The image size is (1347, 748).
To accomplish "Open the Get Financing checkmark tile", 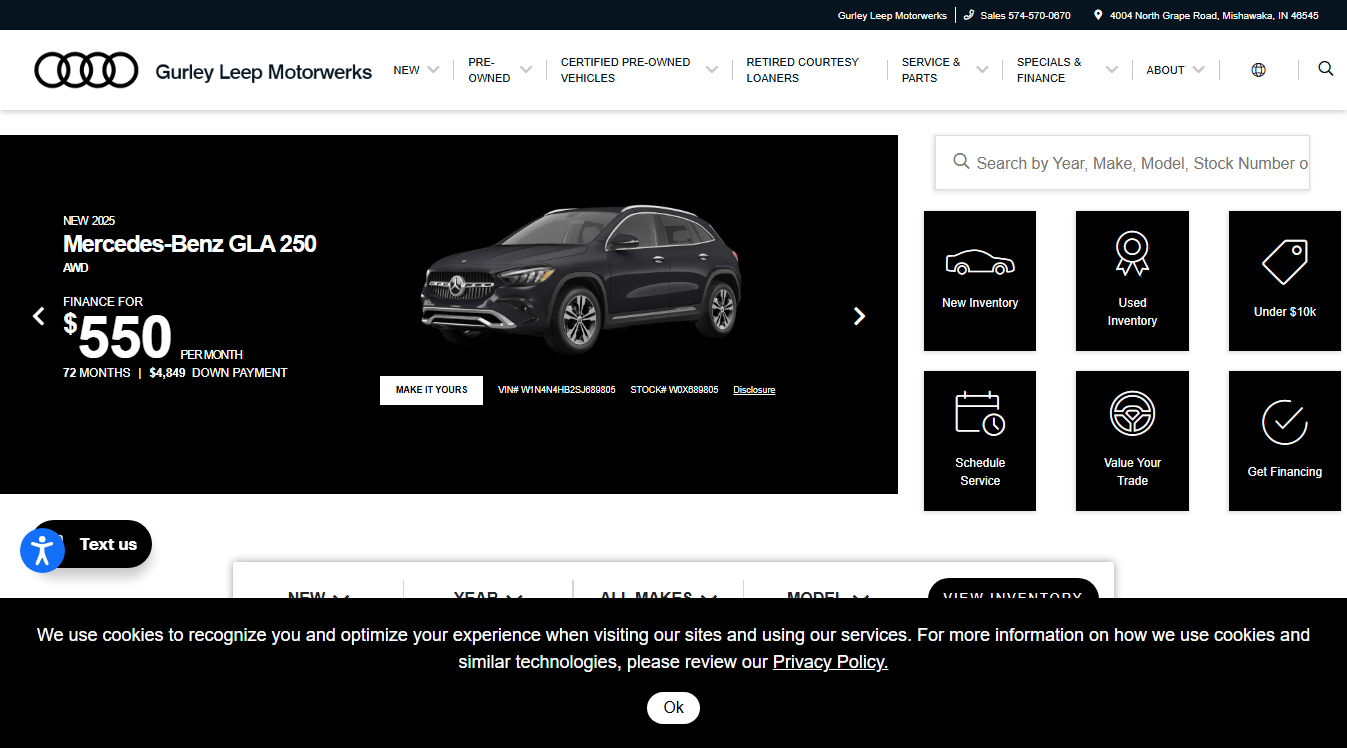I will coord(1285,441).
